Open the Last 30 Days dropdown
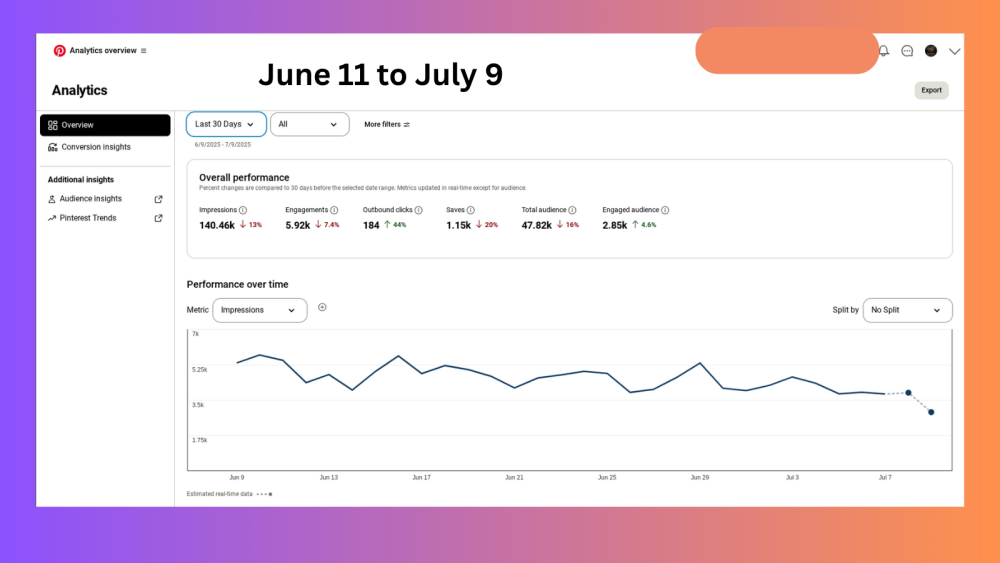The width and height of the screenshot is (1000, 563). [x=226, y=124]
